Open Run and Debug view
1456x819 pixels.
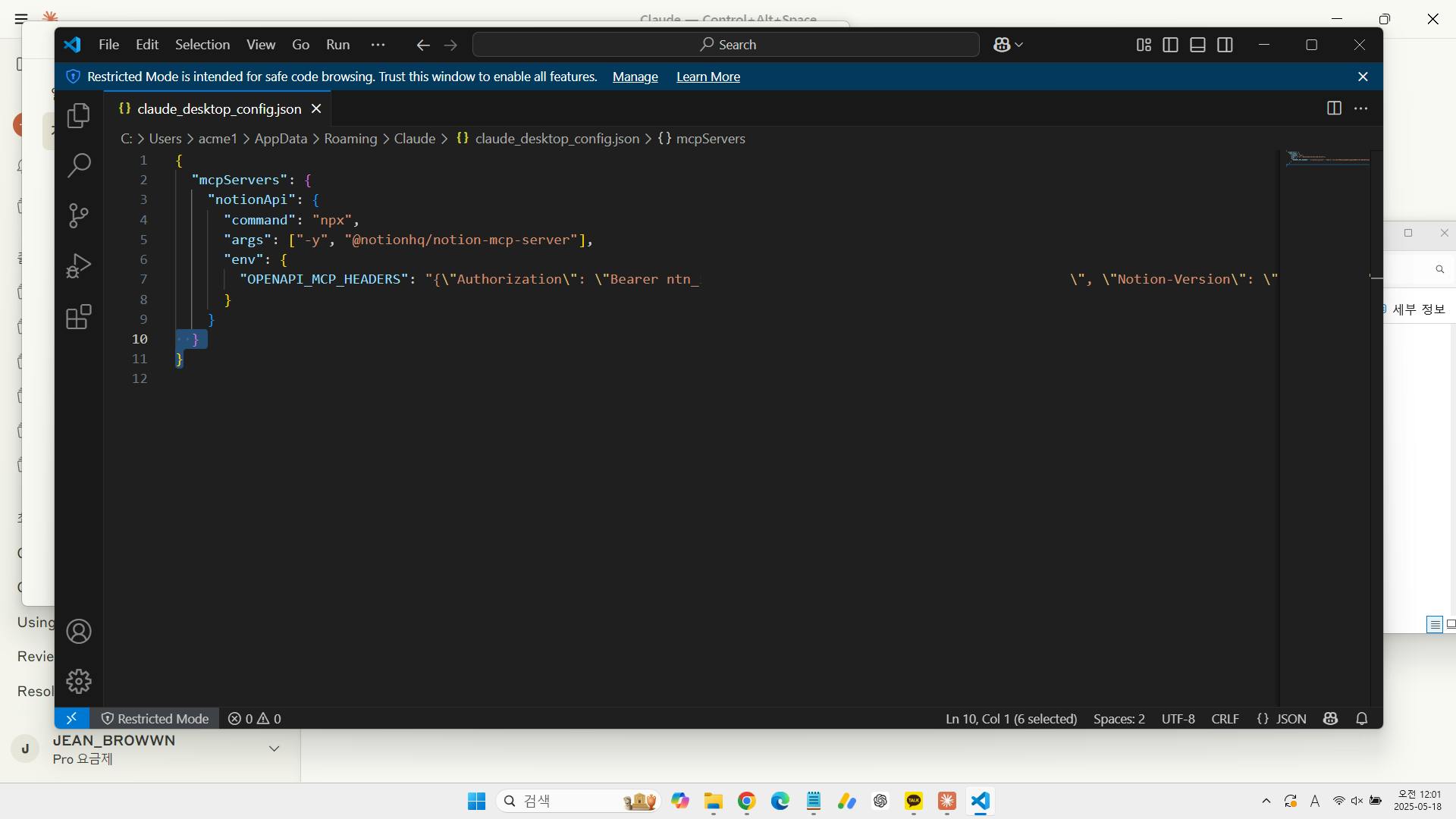79,265
